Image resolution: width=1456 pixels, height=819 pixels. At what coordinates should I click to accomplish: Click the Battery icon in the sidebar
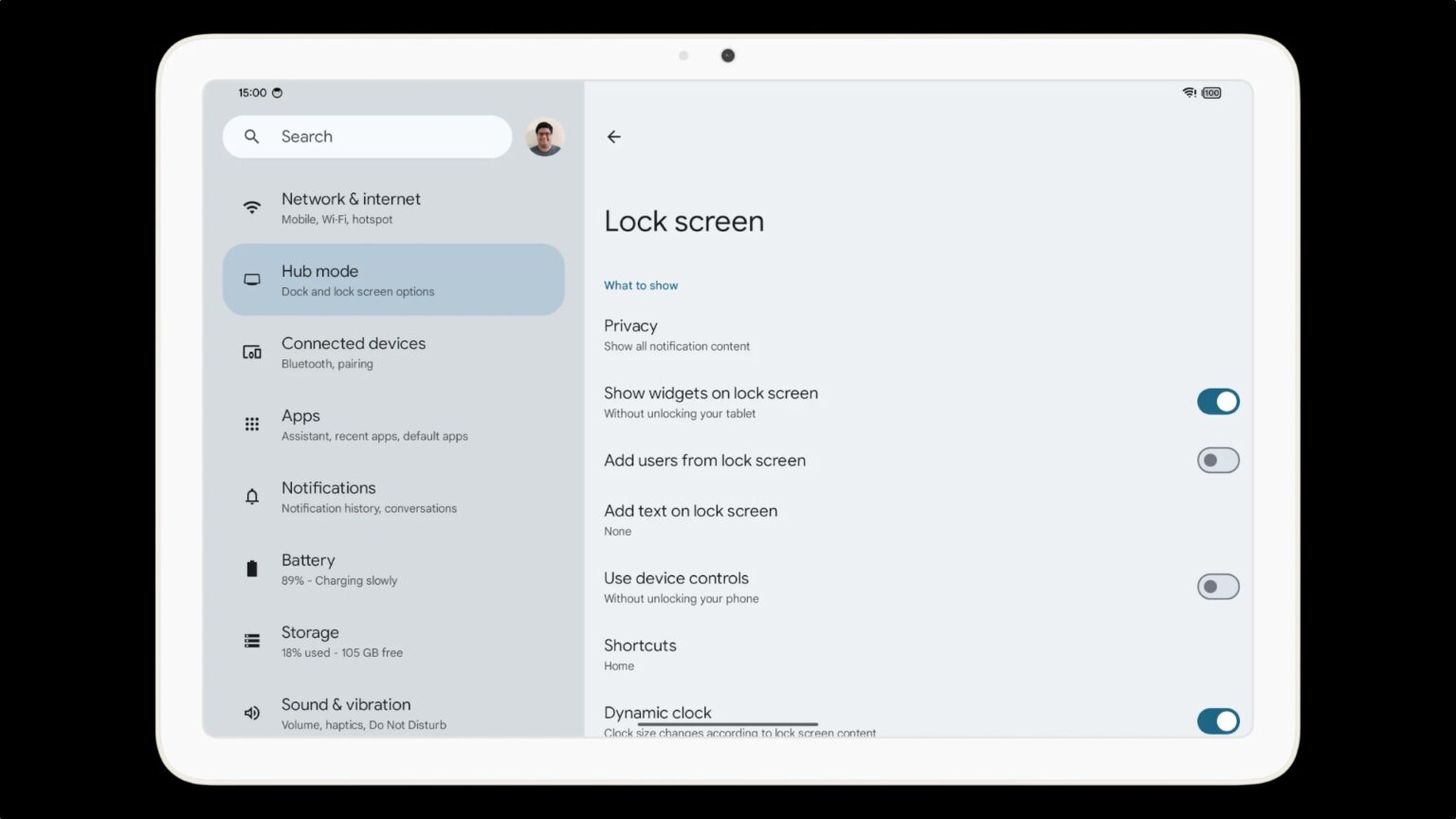[251, 568]
